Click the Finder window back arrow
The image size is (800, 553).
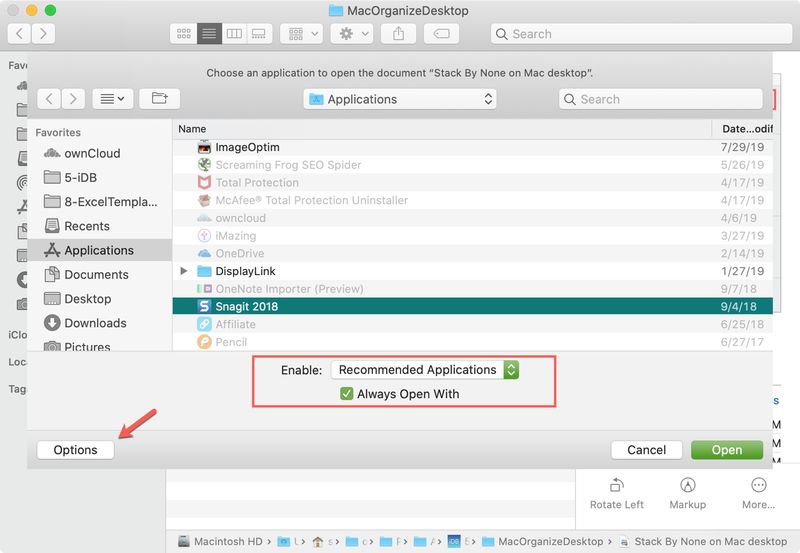19,34
